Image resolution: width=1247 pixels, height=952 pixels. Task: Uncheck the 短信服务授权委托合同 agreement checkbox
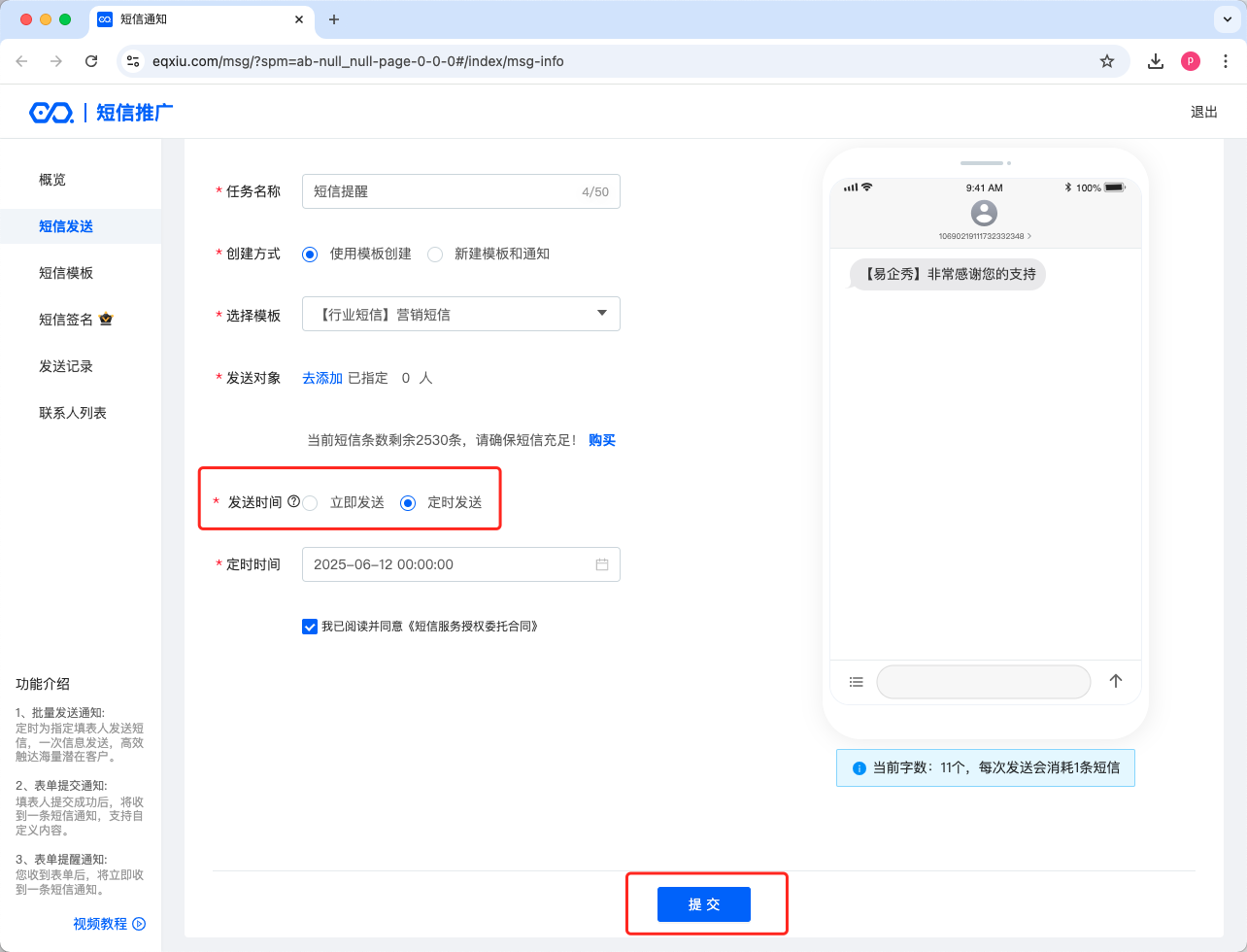click(x=310, y=627)
